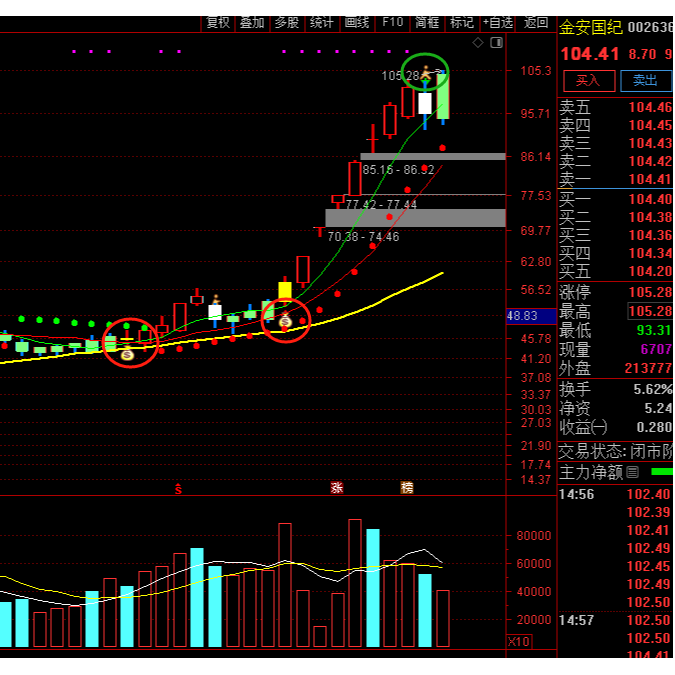Open F10 company info
The height and width of the screenshot is (675, 675).
point(393,22)
